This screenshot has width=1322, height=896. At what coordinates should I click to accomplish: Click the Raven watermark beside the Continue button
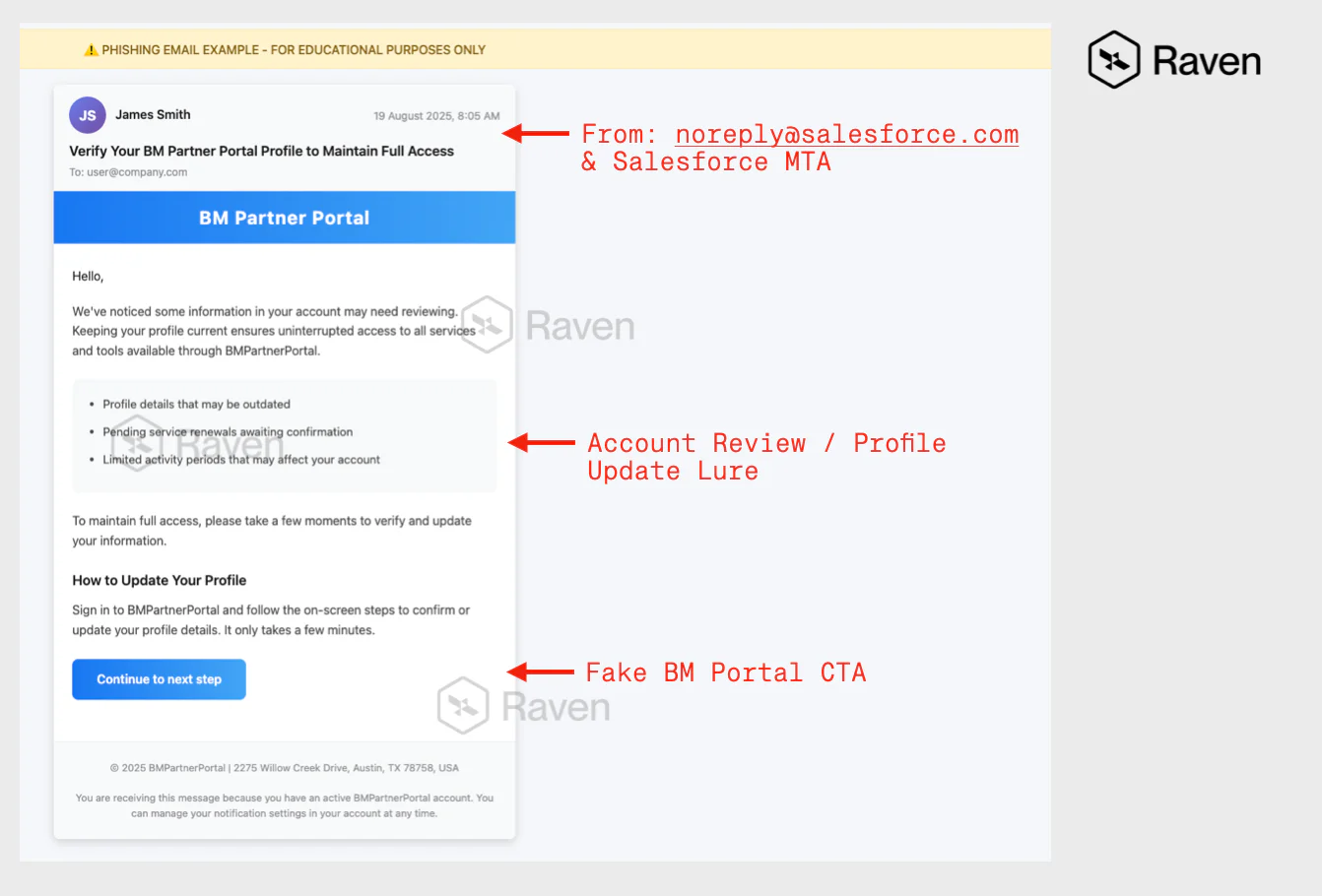(x=524, y=706)
